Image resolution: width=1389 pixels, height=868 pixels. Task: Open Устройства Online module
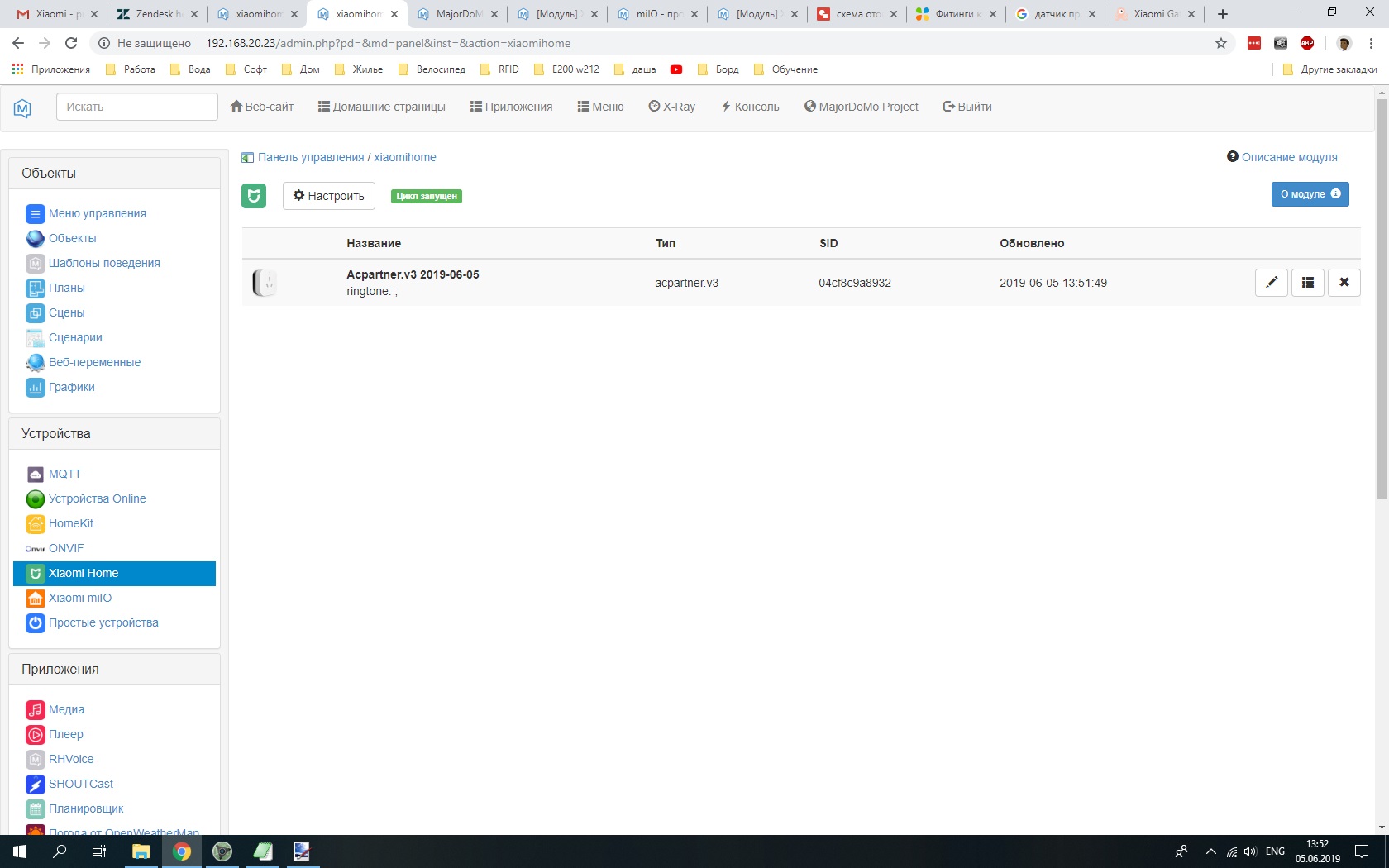coord(97,498)
